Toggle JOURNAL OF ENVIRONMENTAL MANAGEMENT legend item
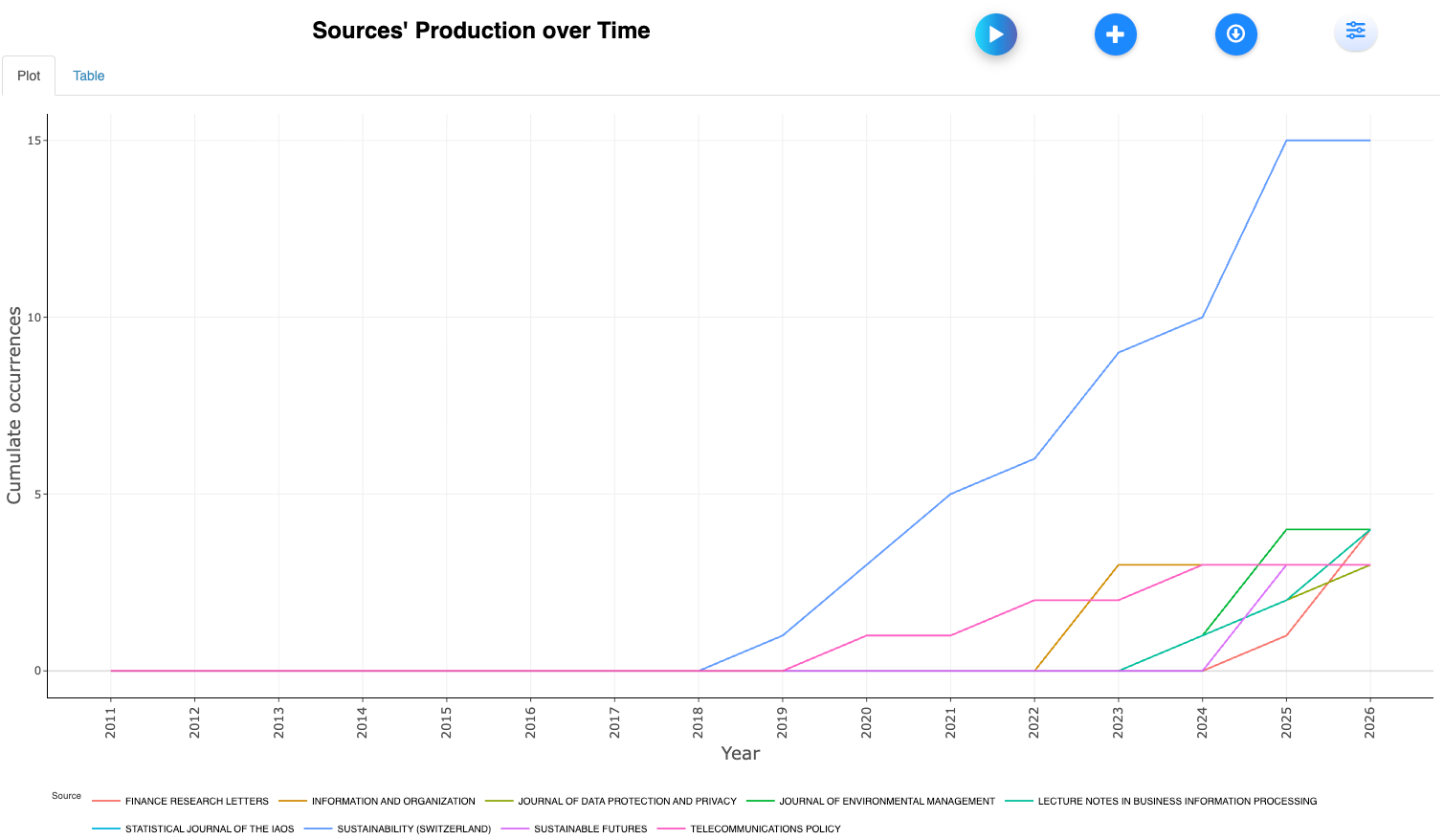The image size is (1444, 840). (886, 802)
